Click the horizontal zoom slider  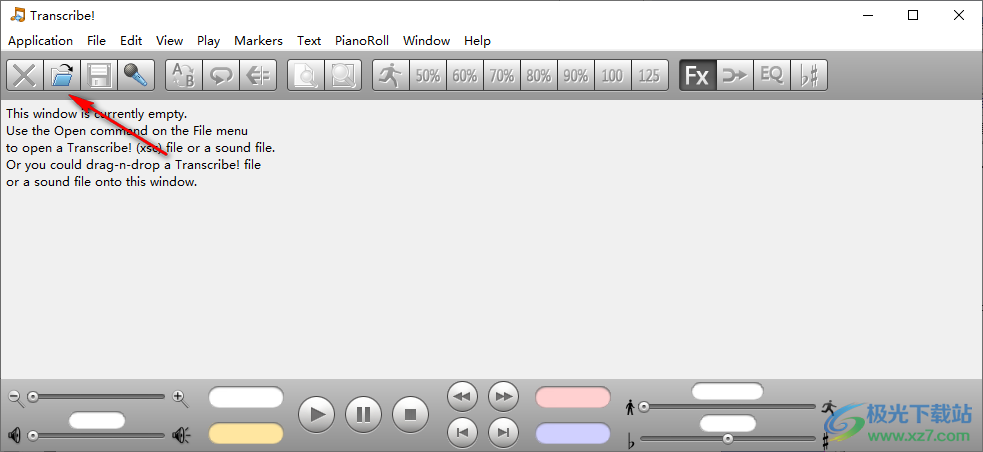point(97,397)
